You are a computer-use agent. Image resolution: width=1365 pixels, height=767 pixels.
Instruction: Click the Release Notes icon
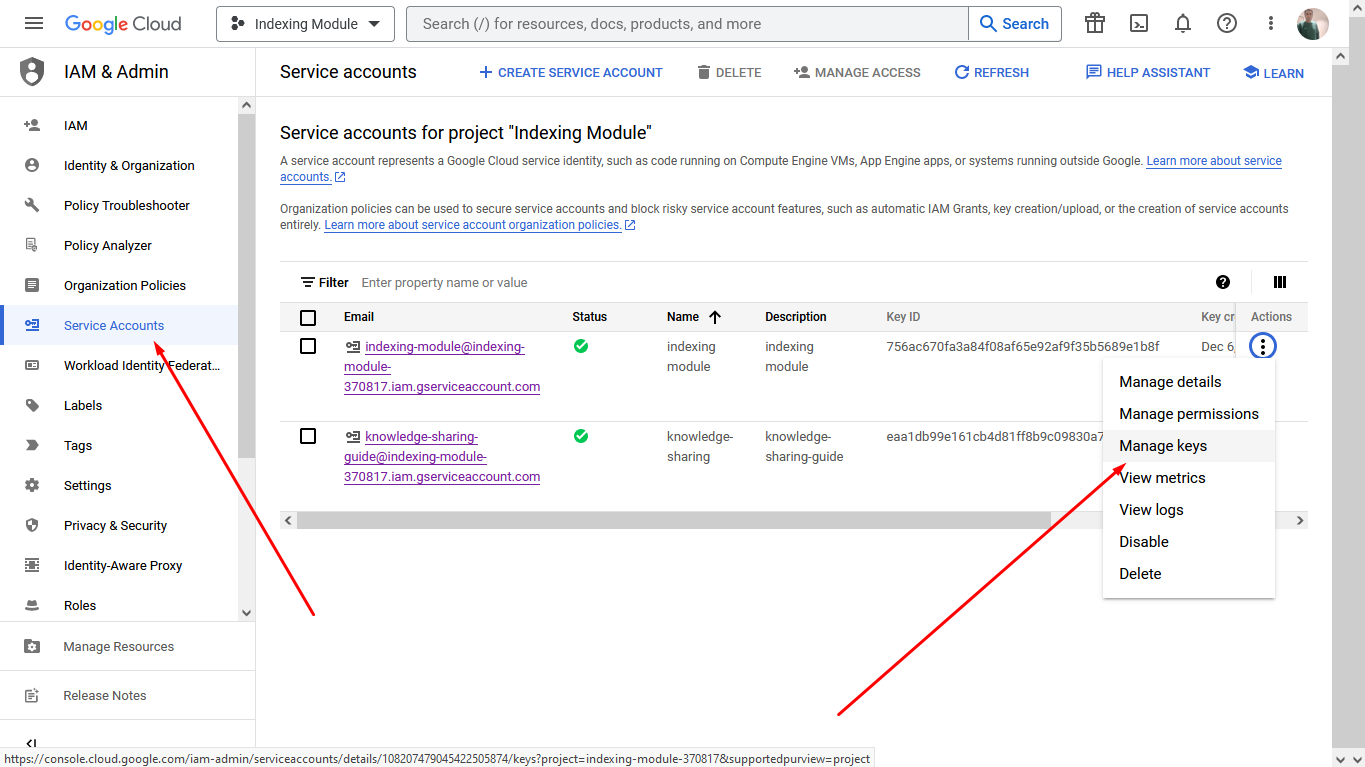tap(32, 696)
